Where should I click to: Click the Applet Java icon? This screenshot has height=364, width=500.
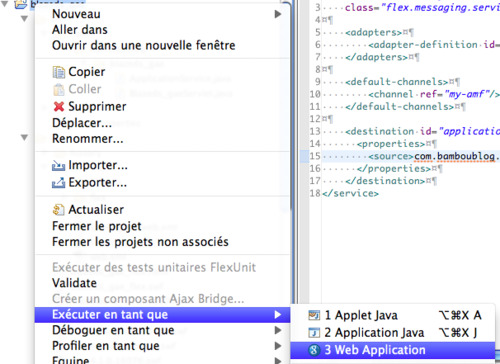click(314, 315)
